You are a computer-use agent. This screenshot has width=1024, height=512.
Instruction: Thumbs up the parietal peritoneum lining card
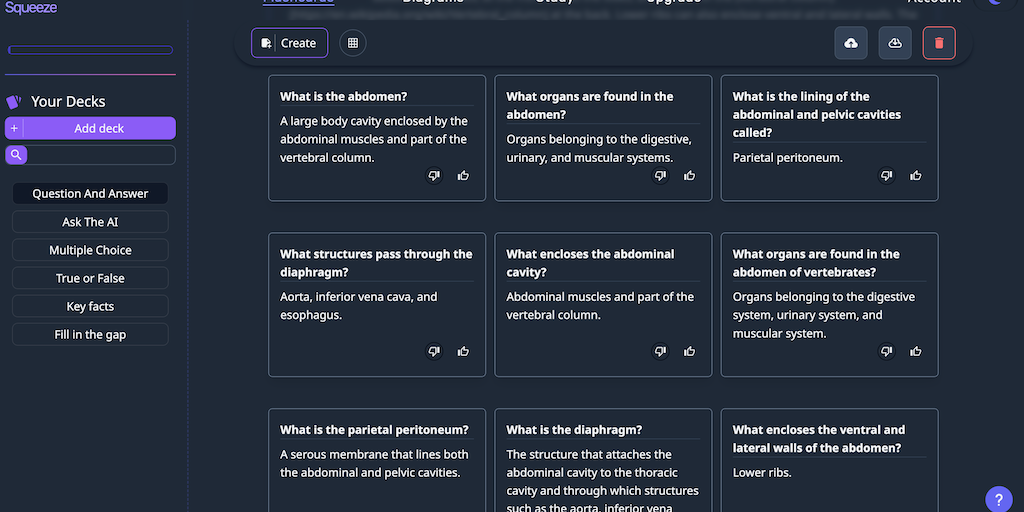tap(916, 176)
